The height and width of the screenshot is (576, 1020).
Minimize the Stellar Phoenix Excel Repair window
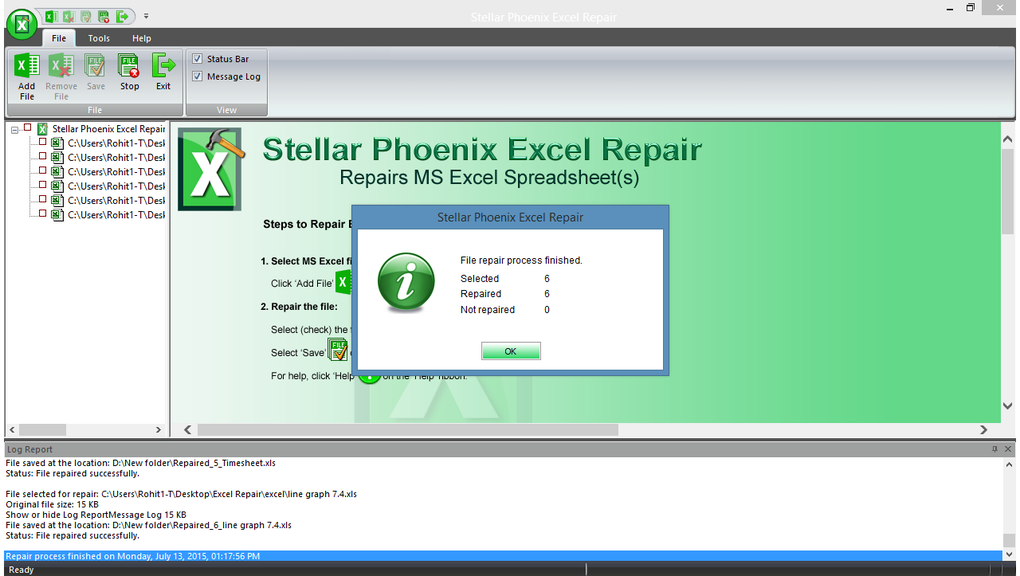click(x=950, y=8)
